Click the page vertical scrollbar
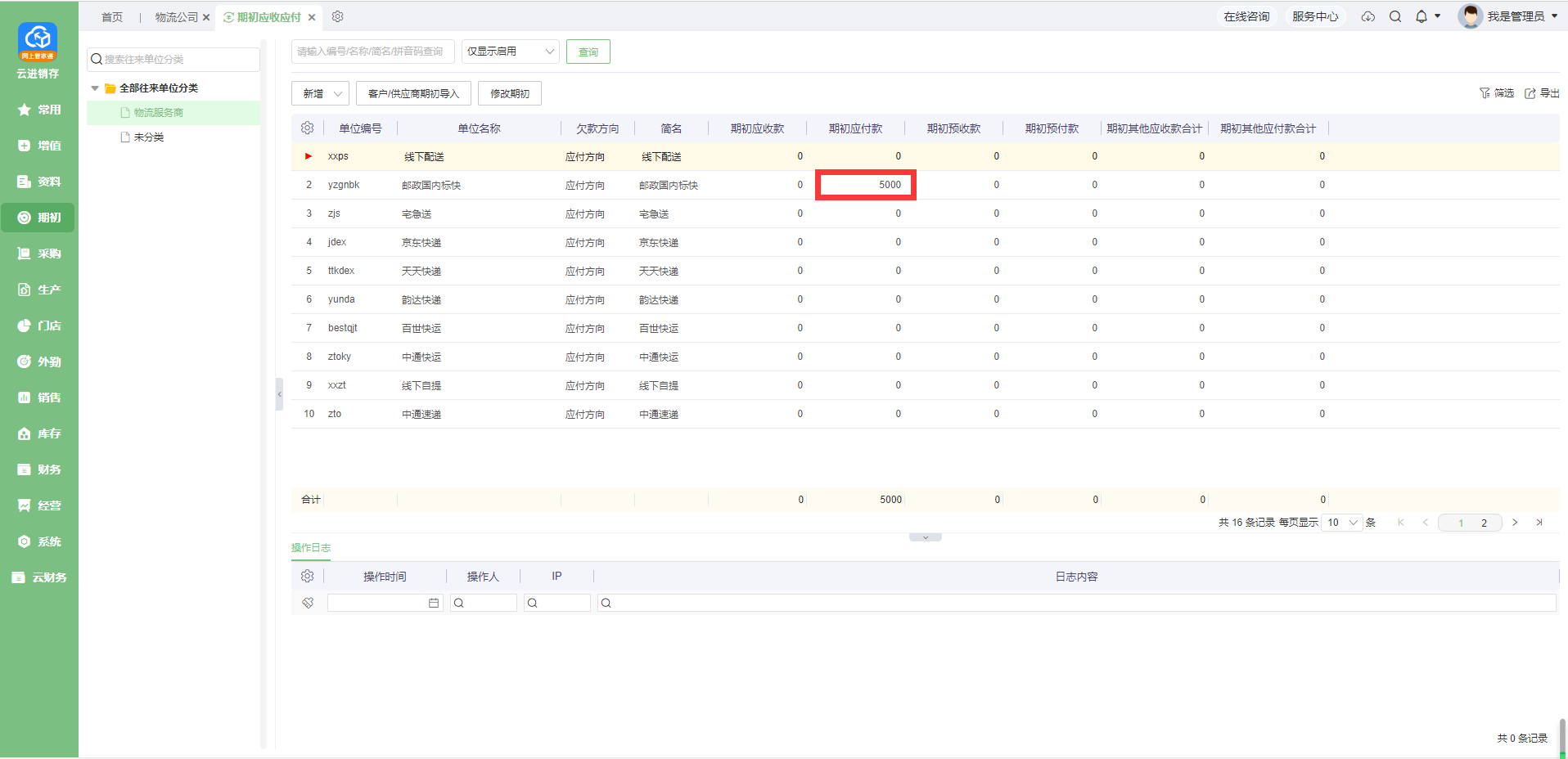The width and height of the screenshot is (1568, 759). tap(1562, 739)
